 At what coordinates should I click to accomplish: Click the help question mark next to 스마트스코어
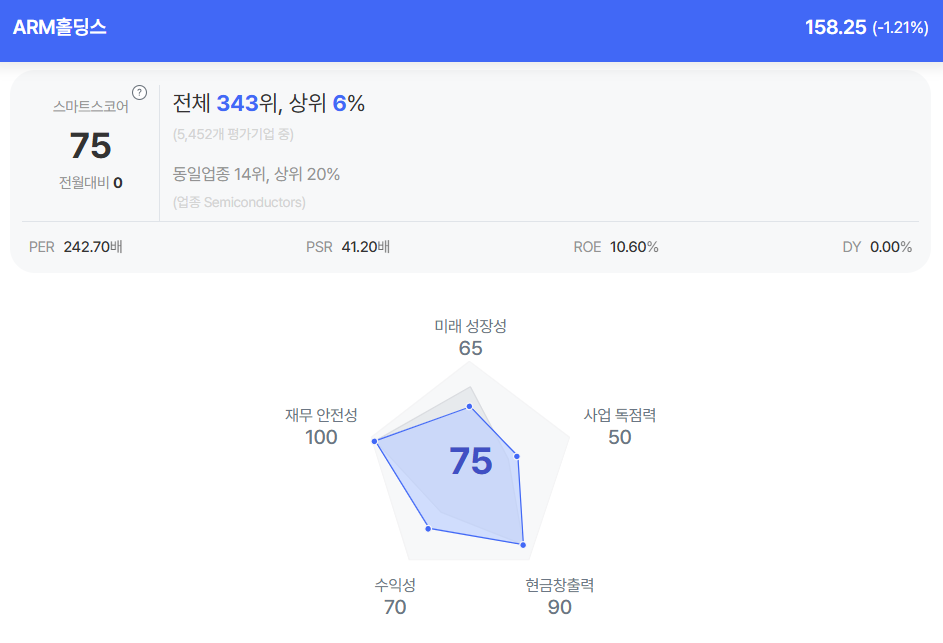[140, 93]
